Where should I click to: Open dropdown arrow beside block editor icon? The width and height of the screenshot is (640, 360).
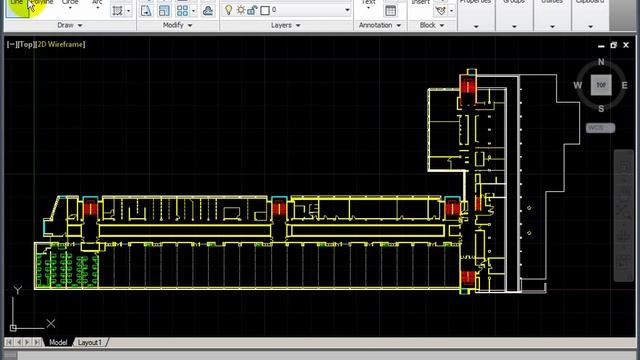pos(451,11)
